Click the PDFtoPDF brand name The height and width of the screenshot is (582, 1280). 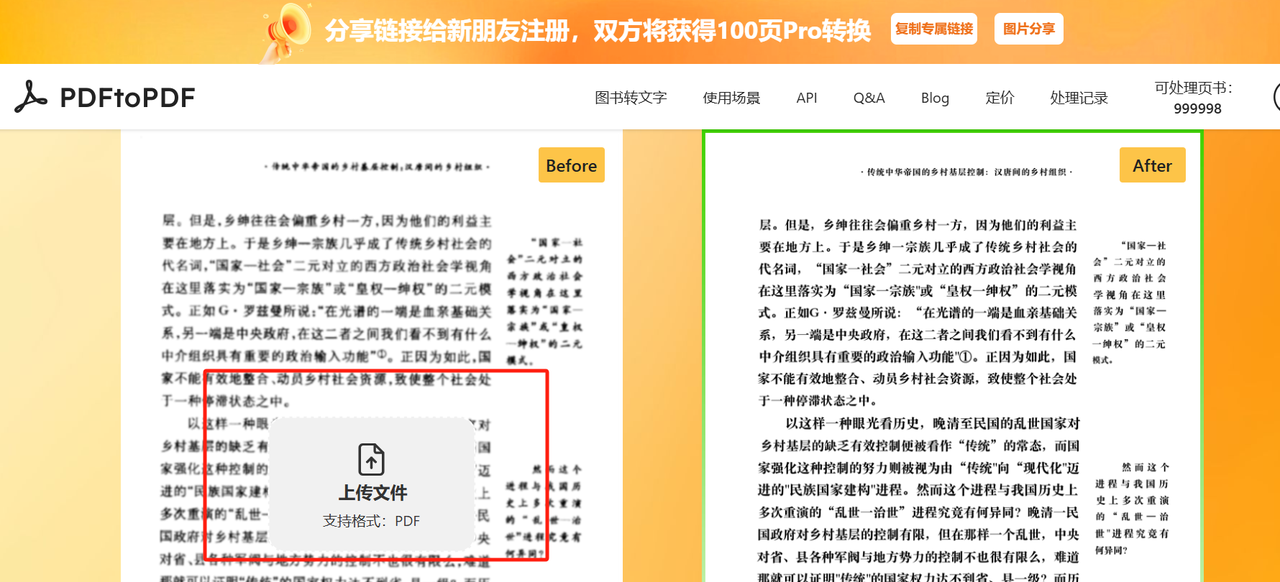tap(127, 98)
